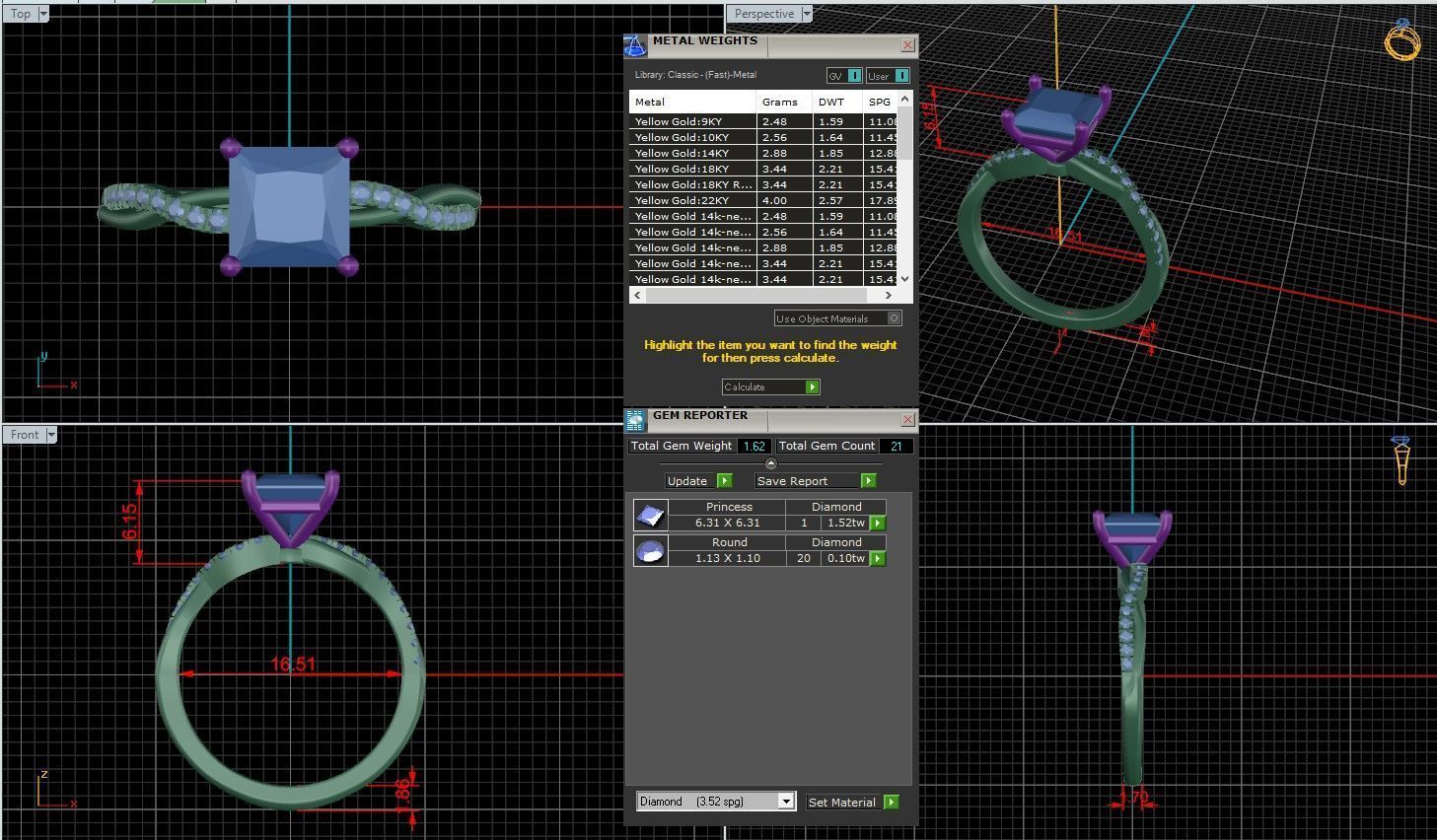1437x840 pixels.
Task: Click the Perspective viewport label
Action: click(764, 14)
